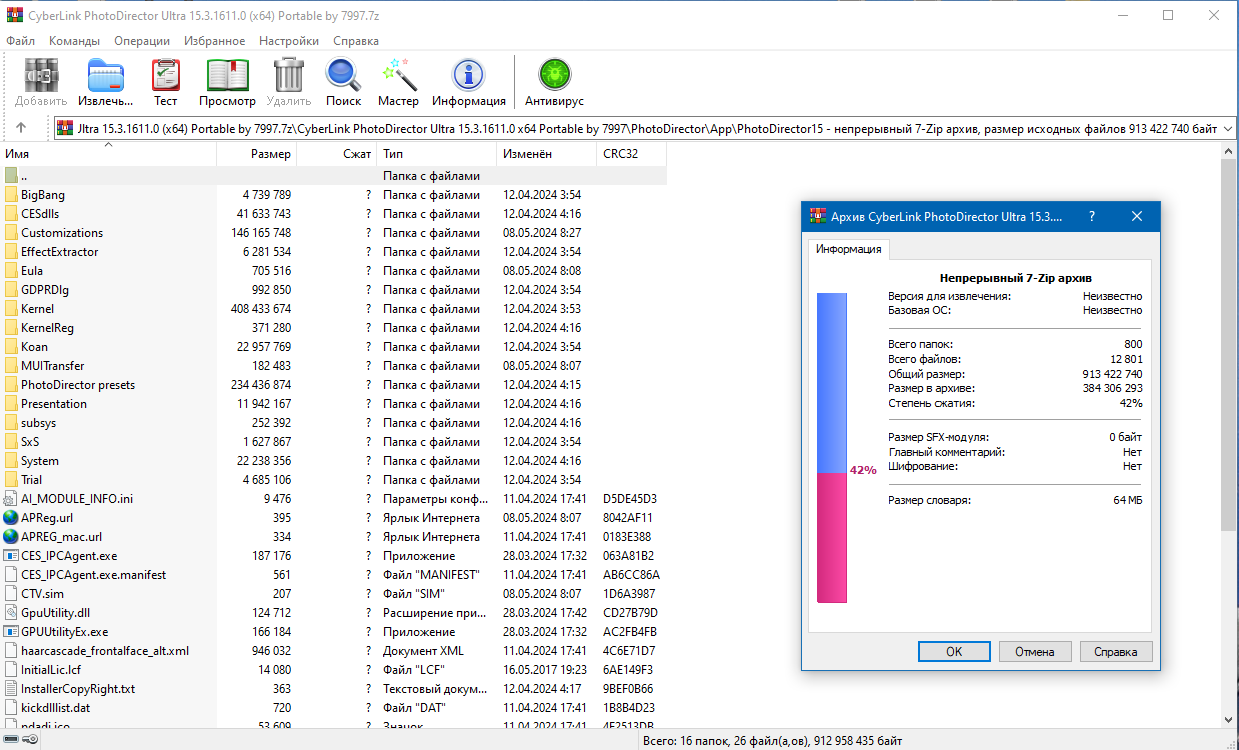Click the Удалить (Delete) trash icon
1239x750 pixels.
pyautogui.click(x=289, y=75)
